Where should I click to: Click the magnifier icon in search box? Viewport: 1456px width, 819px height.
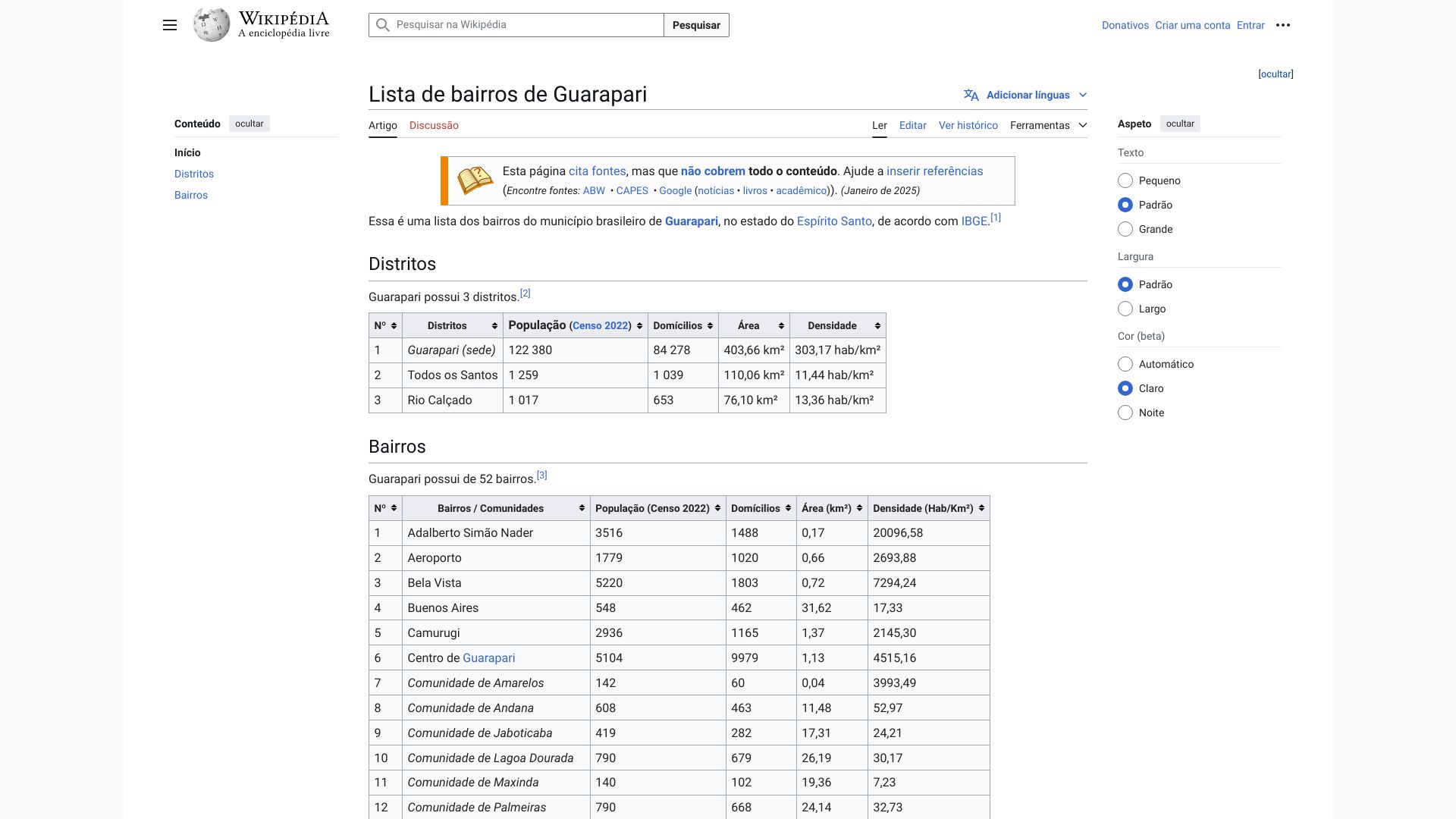(x=383, y=25)
